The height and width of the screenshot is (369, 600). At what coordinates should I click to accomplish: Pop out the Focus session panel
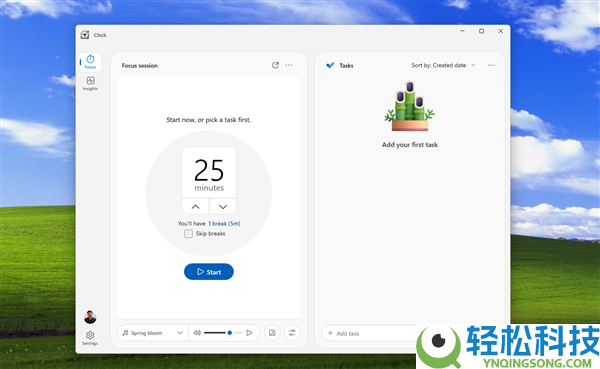[275, 65]
